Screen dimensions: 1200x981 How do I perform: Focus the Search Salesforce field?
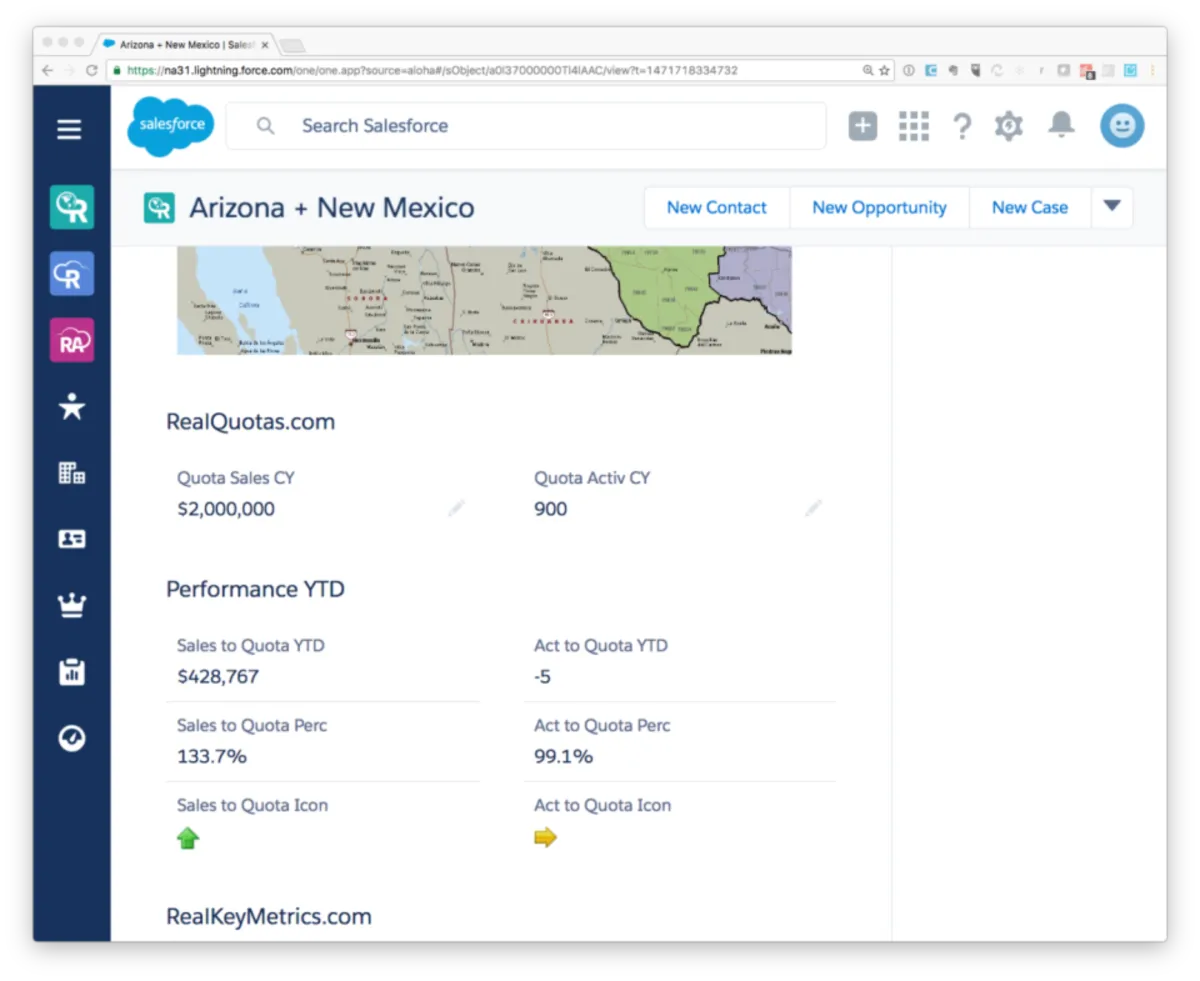coord(527,126)
